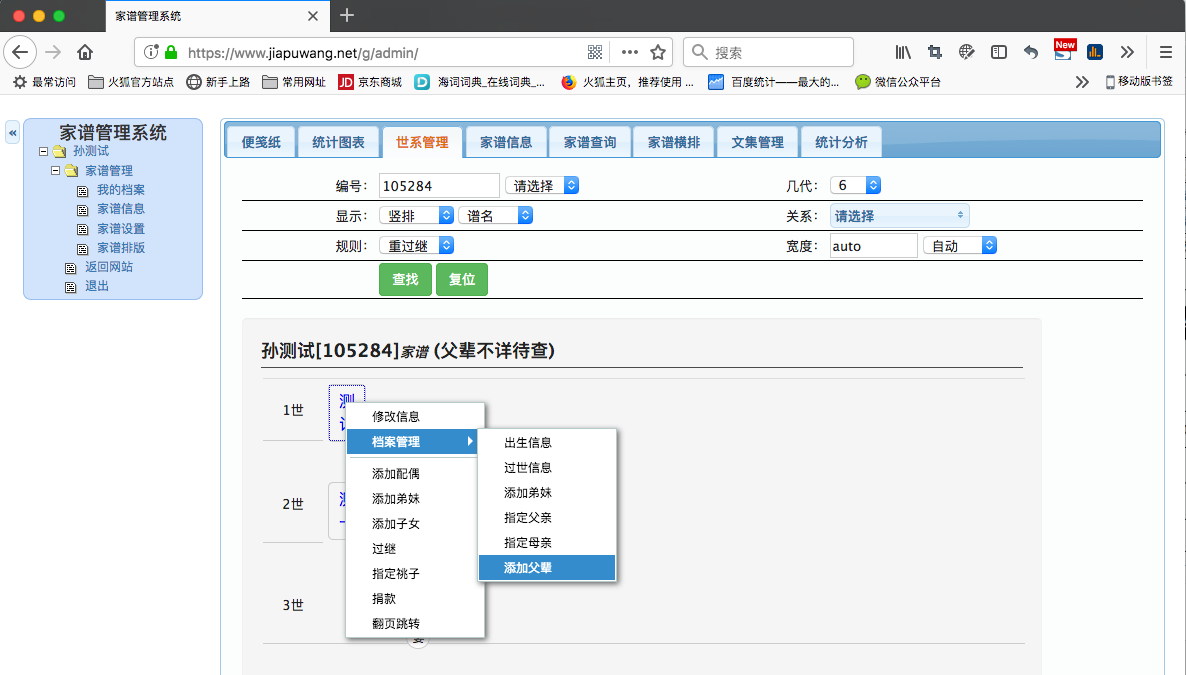This screenshot has height=675, width=1186.
Task: Open the 关系 请选择 dropdown
Action: (x=899, y=216)
